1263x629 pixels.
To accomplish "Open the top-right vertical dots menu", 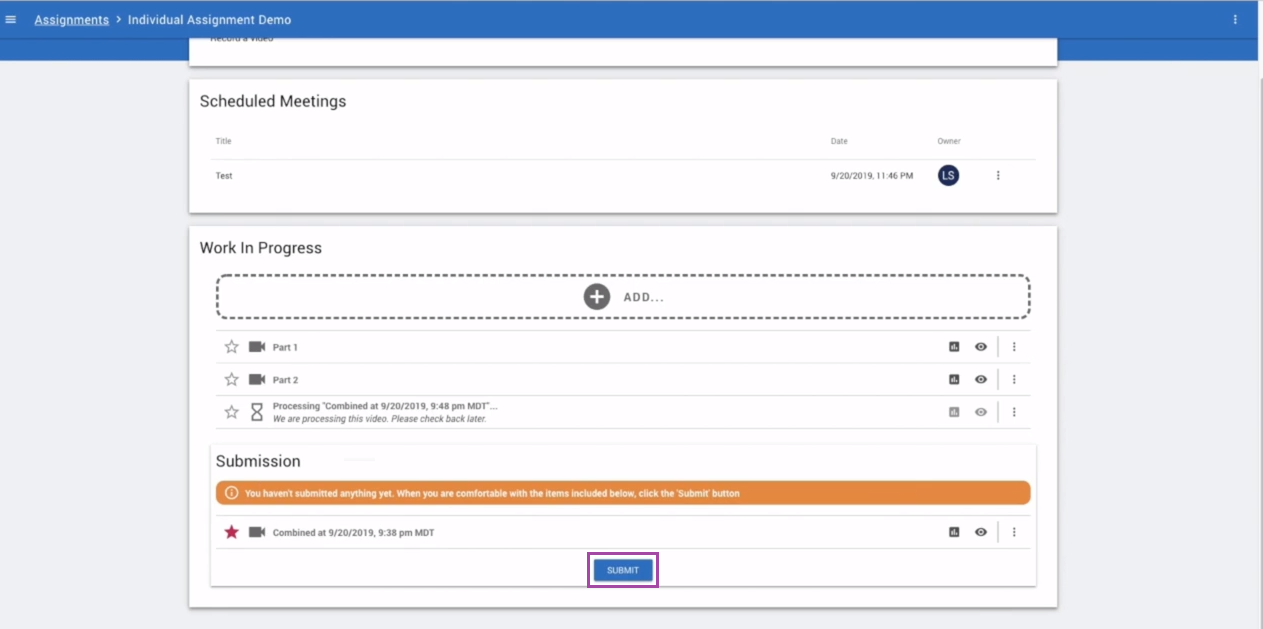I will pyautogui.click(x=1235, y=19).
